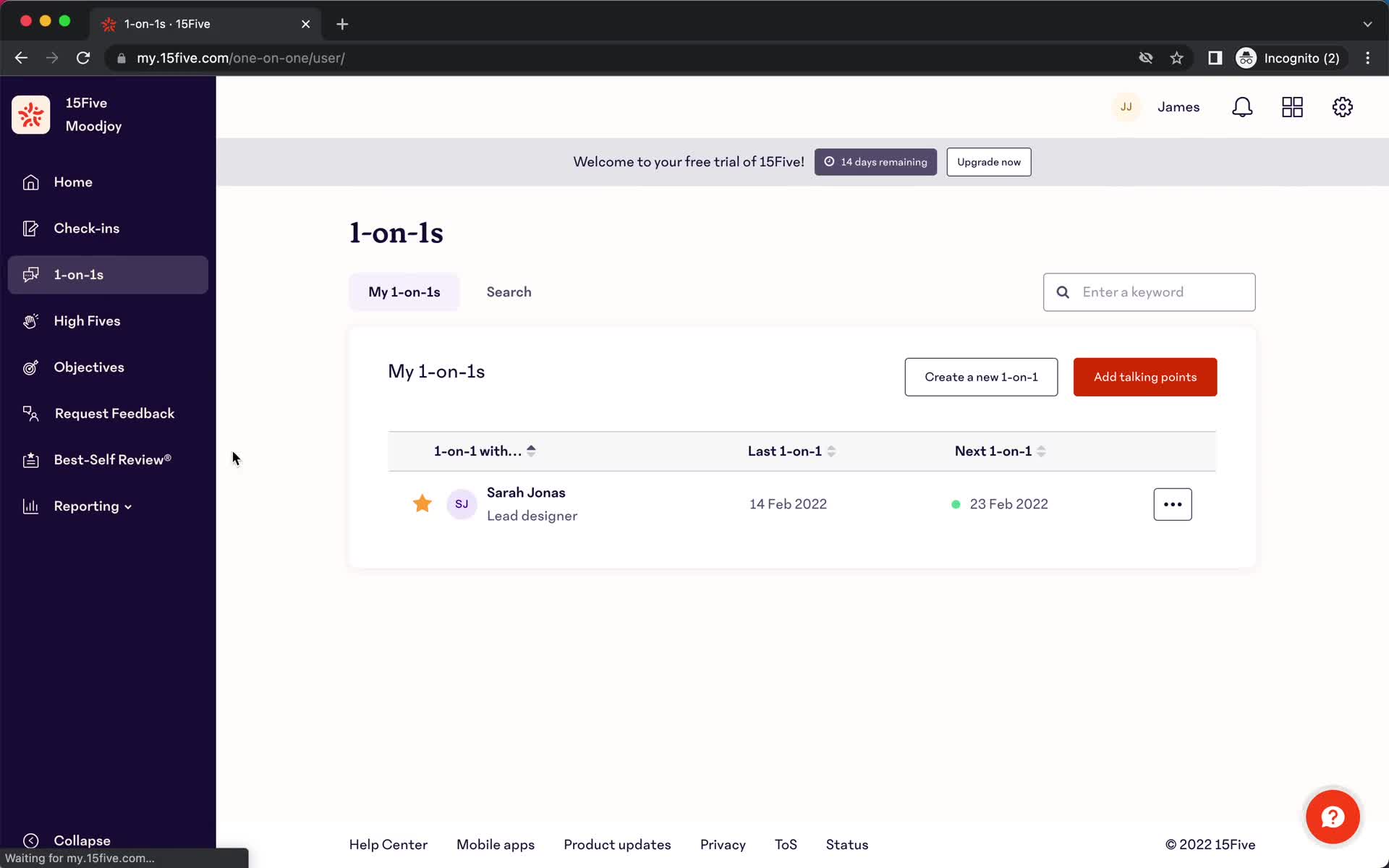1389x868 pixels.
Task: Click the Create a new 1-on-1 button
Action: click(981, 376)
